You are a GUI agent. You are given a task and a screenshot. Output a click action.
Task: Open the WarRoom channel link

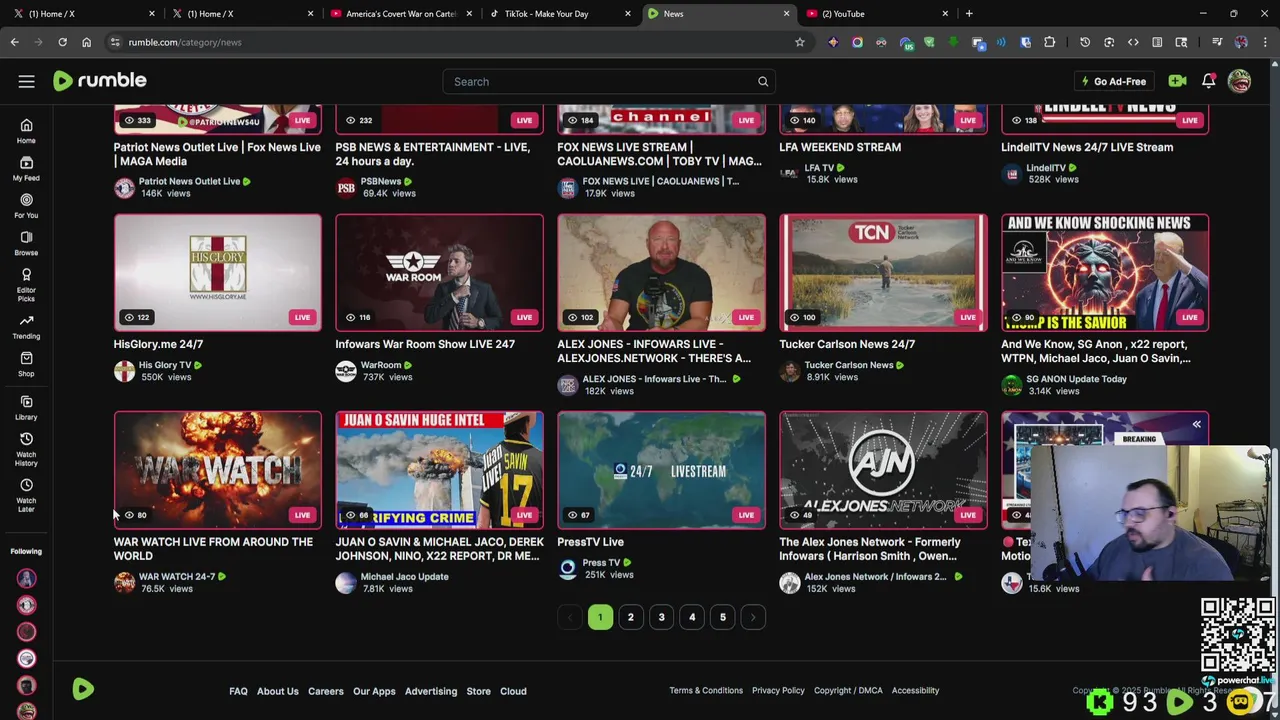pyautogui.click(x=381, y=365)
